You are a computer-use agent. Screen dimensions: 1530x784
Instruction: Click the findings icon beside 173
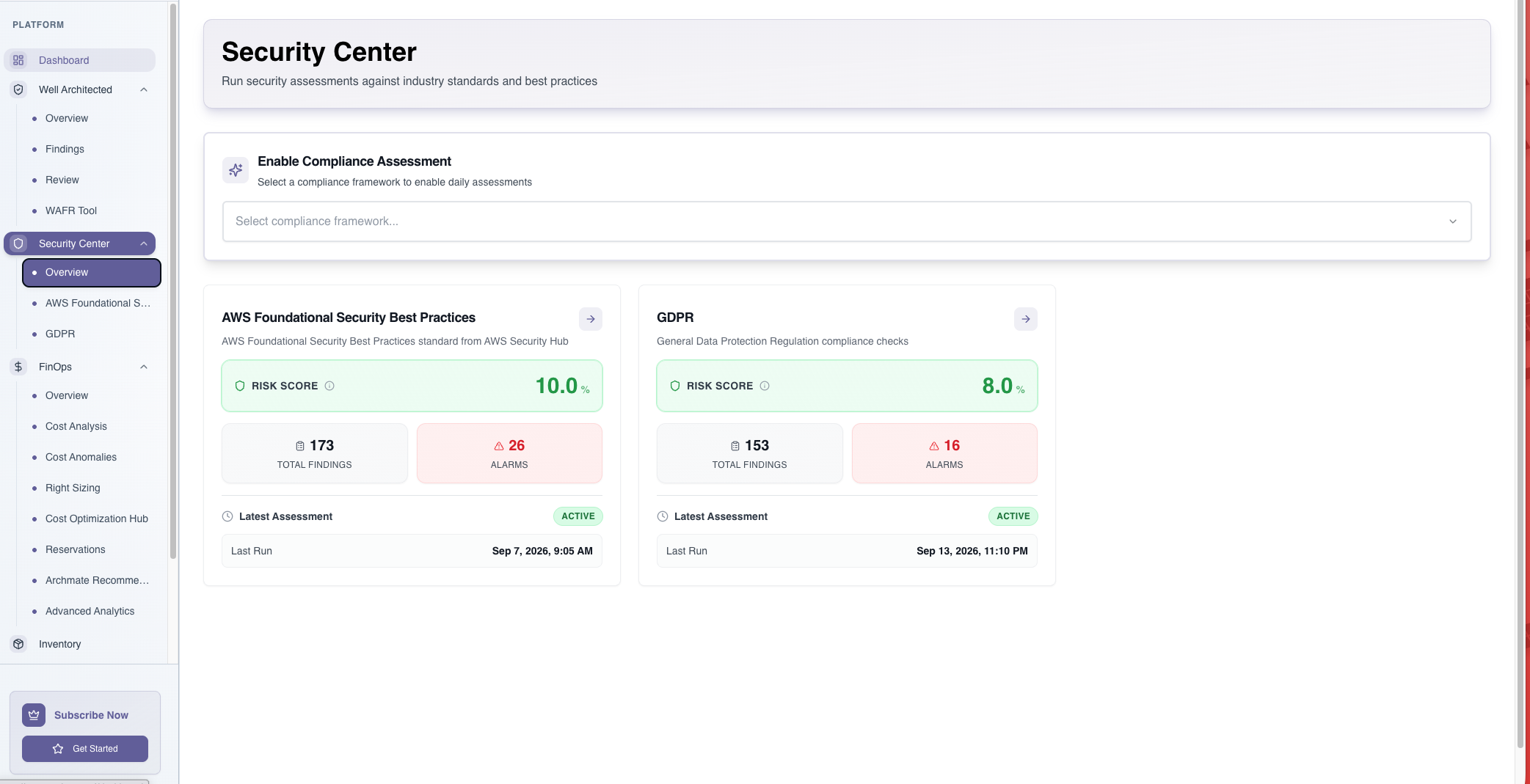point(300,446)
